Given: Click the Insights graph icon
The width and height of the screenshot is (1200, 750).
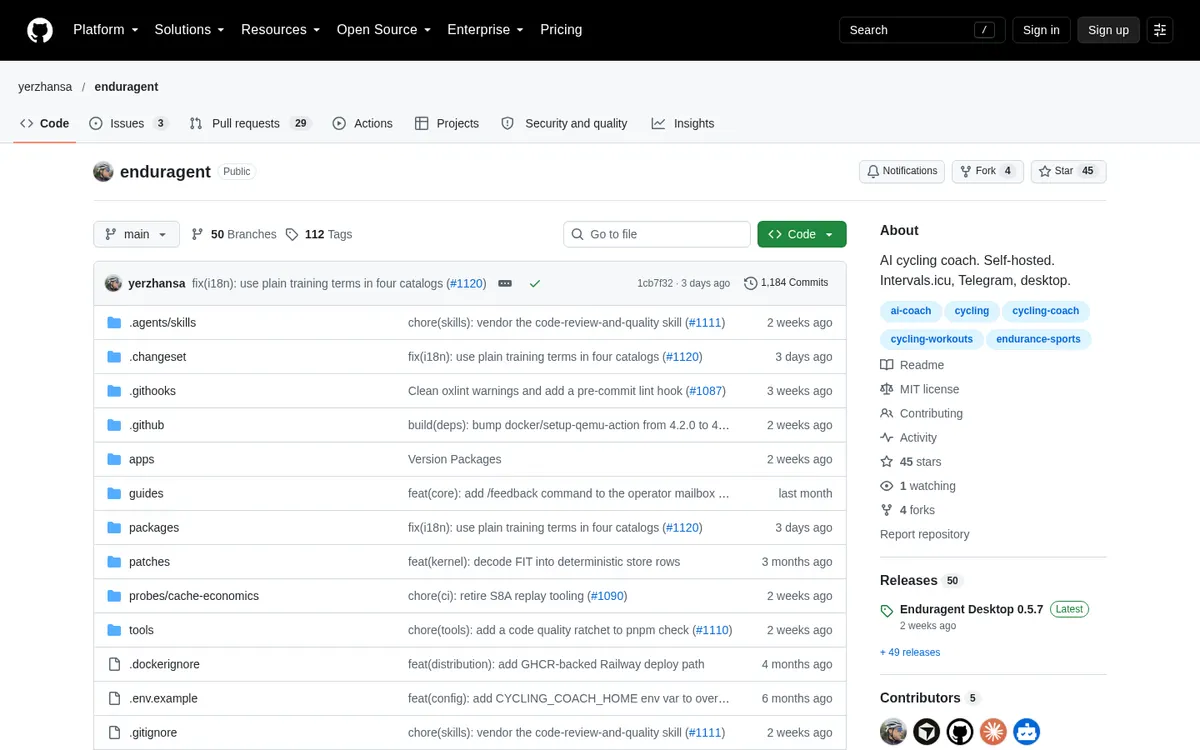Looking at the screenshot, I should click(658, 123).
